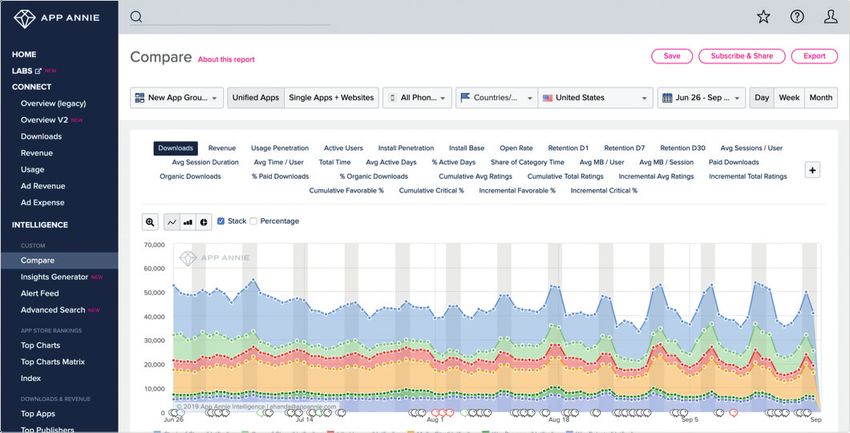850x433 pixels.
Task: Uncheck the Stack checkbox
Action: click(221, 221)
